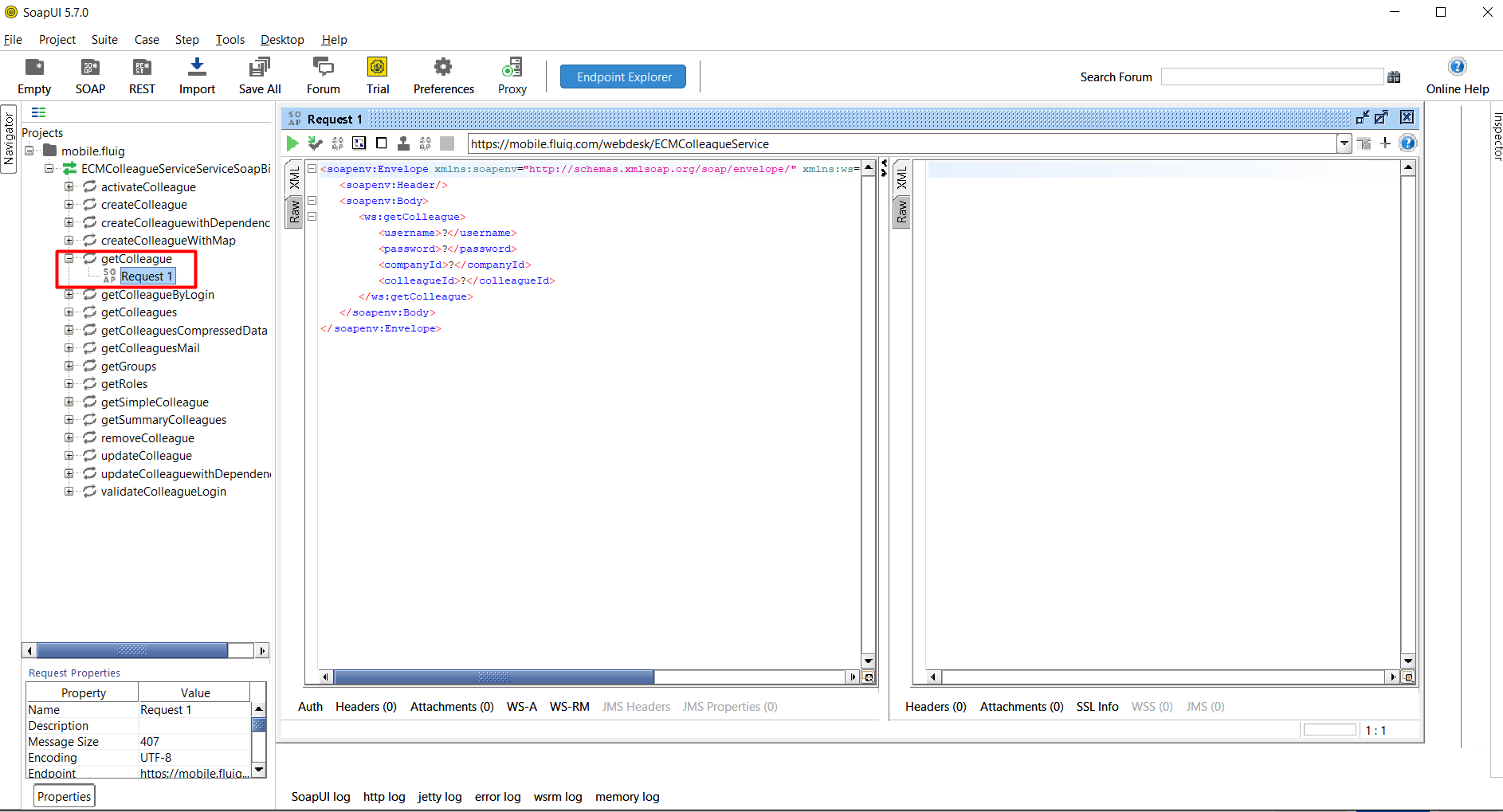This screenshot has height=812, width=1503.
Task: Expand the createColleague operation
Action: point(69,204)
